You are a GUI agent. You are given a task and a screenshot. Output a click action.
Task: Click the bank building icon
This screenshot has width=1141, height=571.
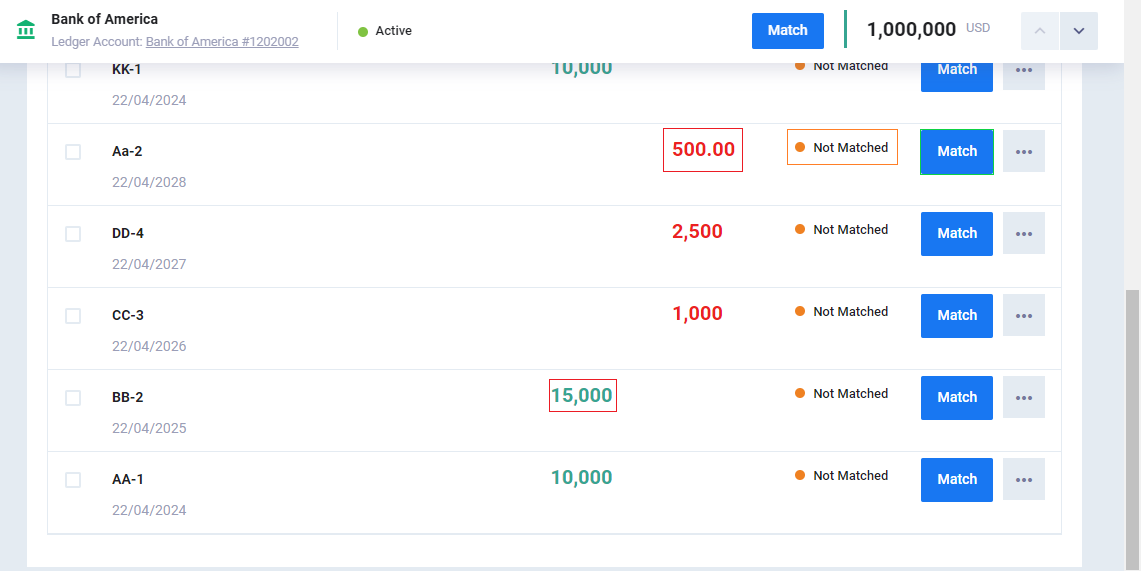[26, 30]
